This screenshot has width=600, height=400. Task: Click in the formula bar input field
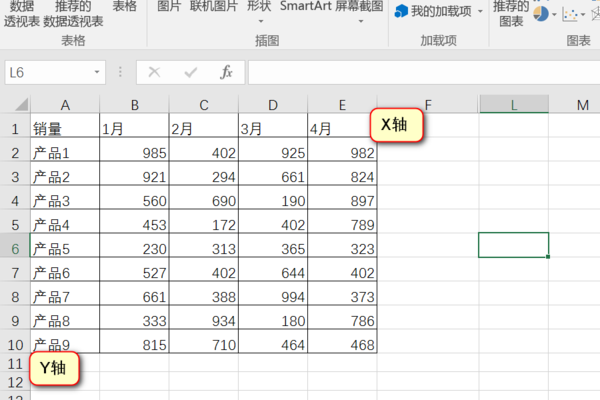pyautogui.click(x=420, y=72)
